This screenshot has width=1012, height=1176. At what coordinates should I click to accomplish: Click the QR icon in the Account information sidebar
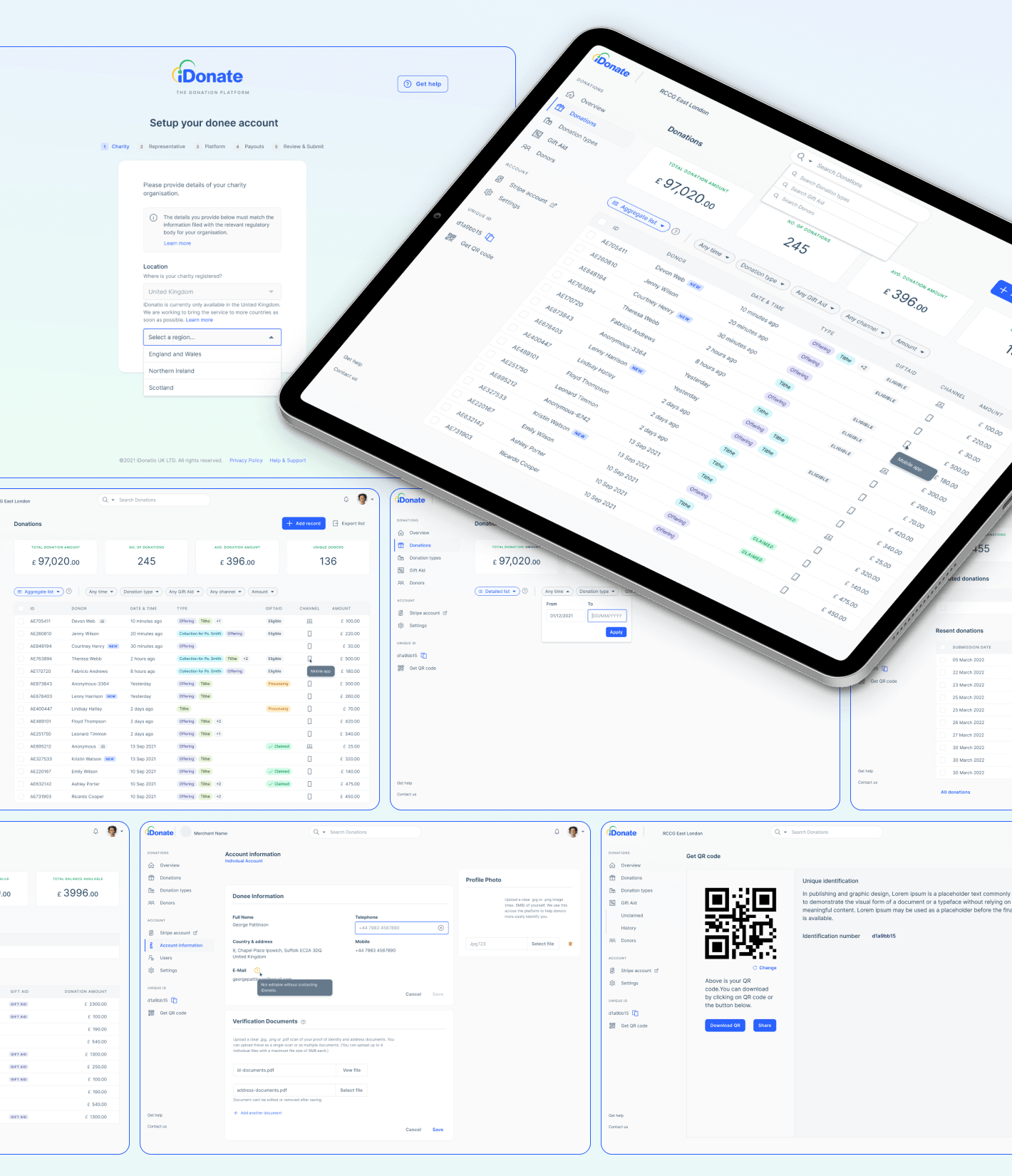click(x=151, y=1013)
